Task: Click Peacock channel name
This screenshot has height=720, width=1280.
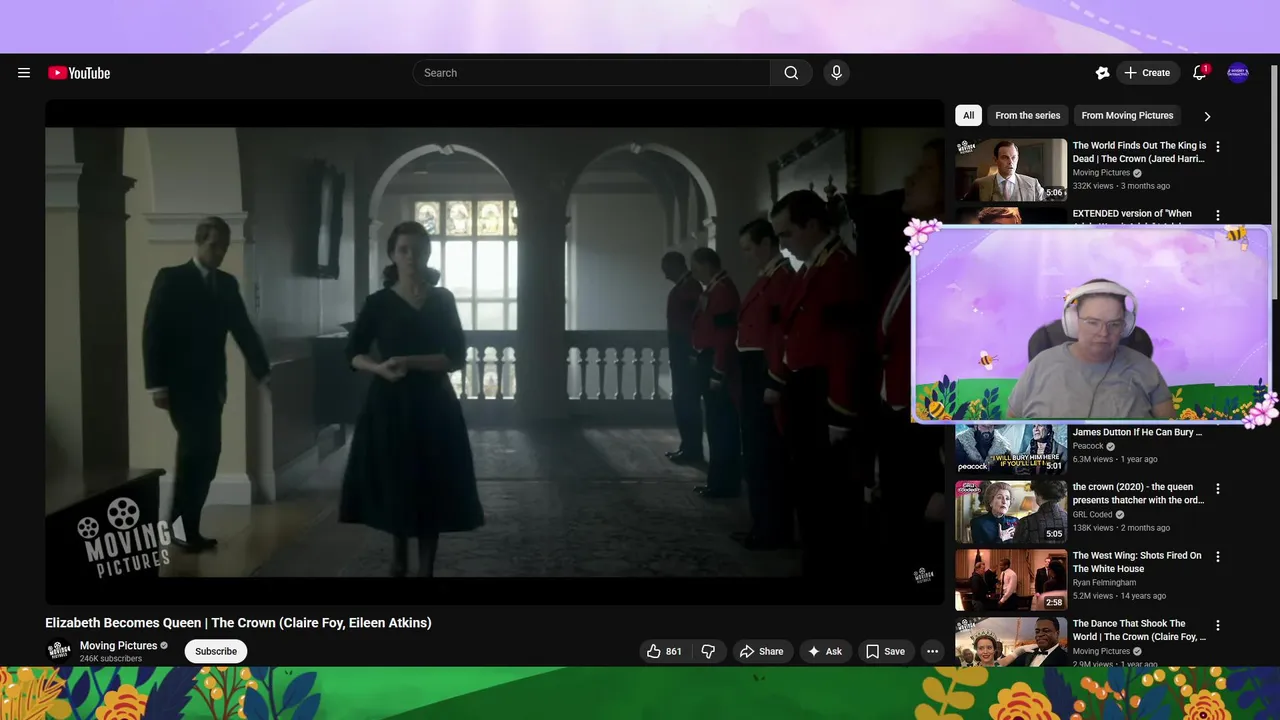Action: tap(1088, 446)
